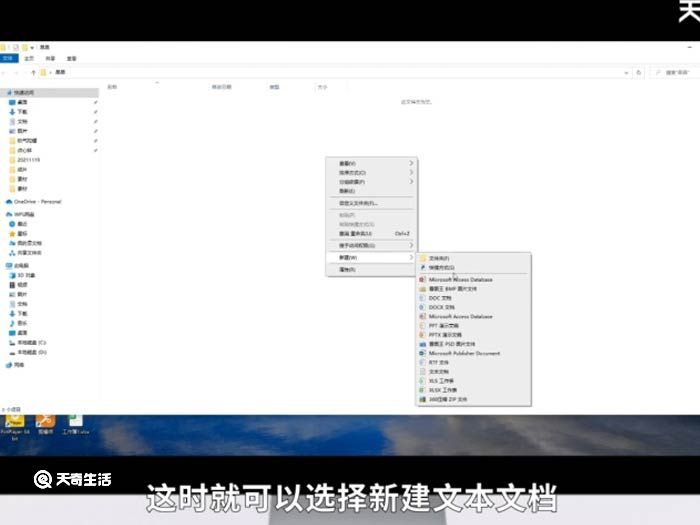
Task: Choose the PPT 演示文稿 icon
Action: (x=422, y=325)
